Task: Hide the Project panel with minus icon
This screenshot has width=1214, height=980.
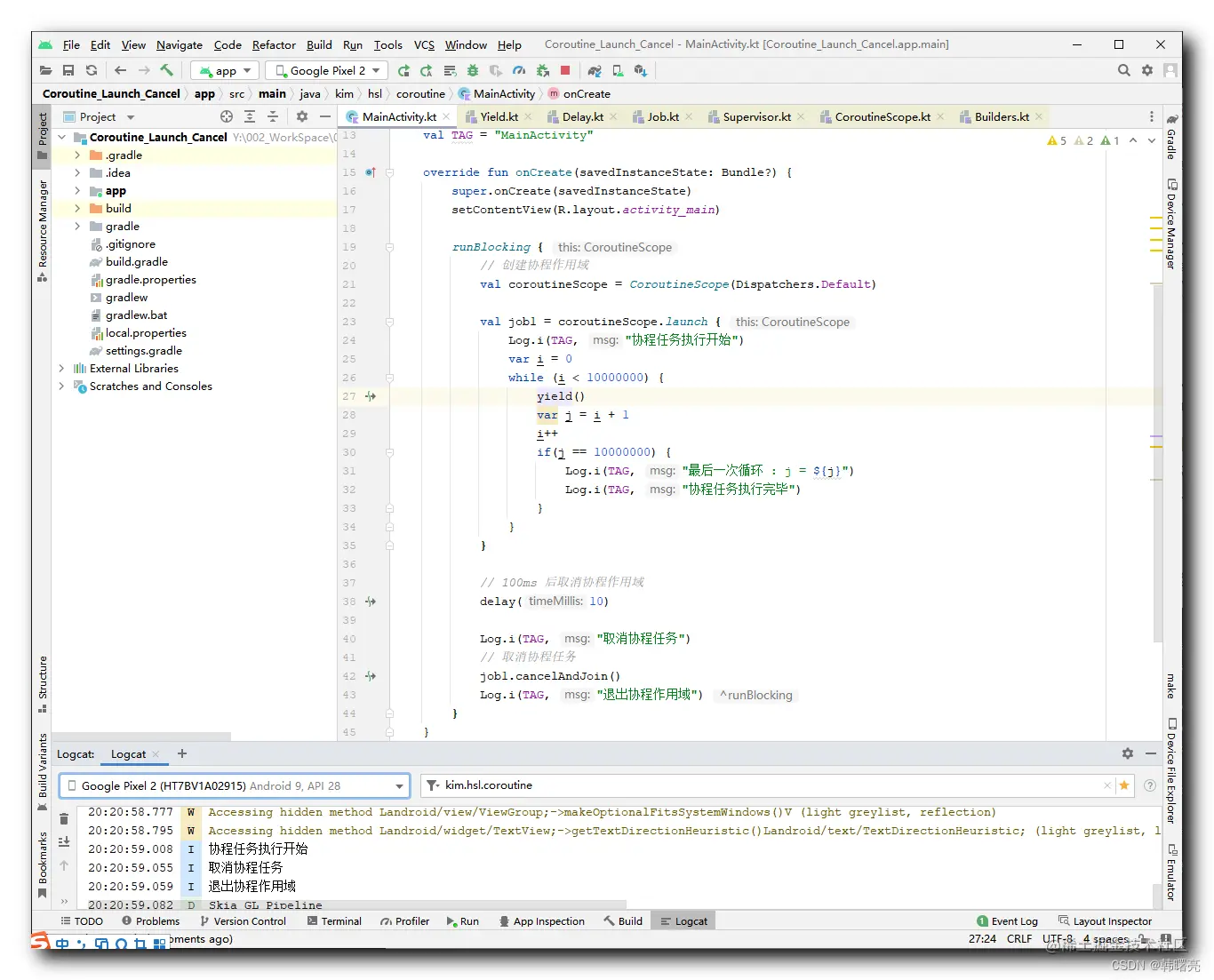Action: [x=325, y=116]
